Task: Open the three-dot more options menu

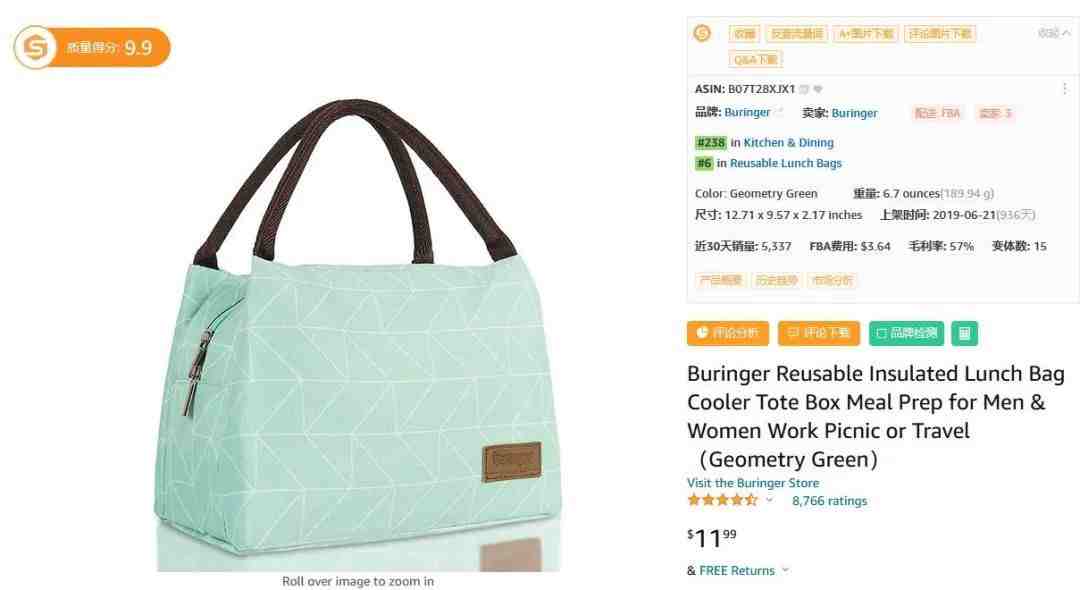Action: [1064, 89]
